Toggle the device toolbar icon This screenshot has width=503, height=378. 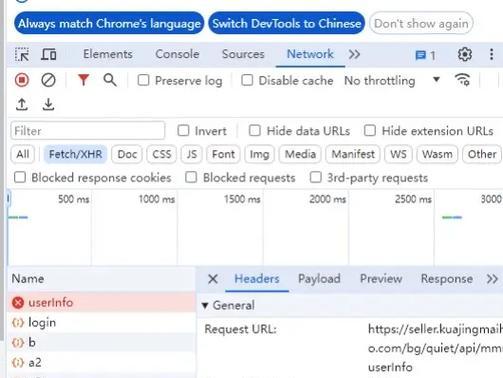tap(49, 54)
